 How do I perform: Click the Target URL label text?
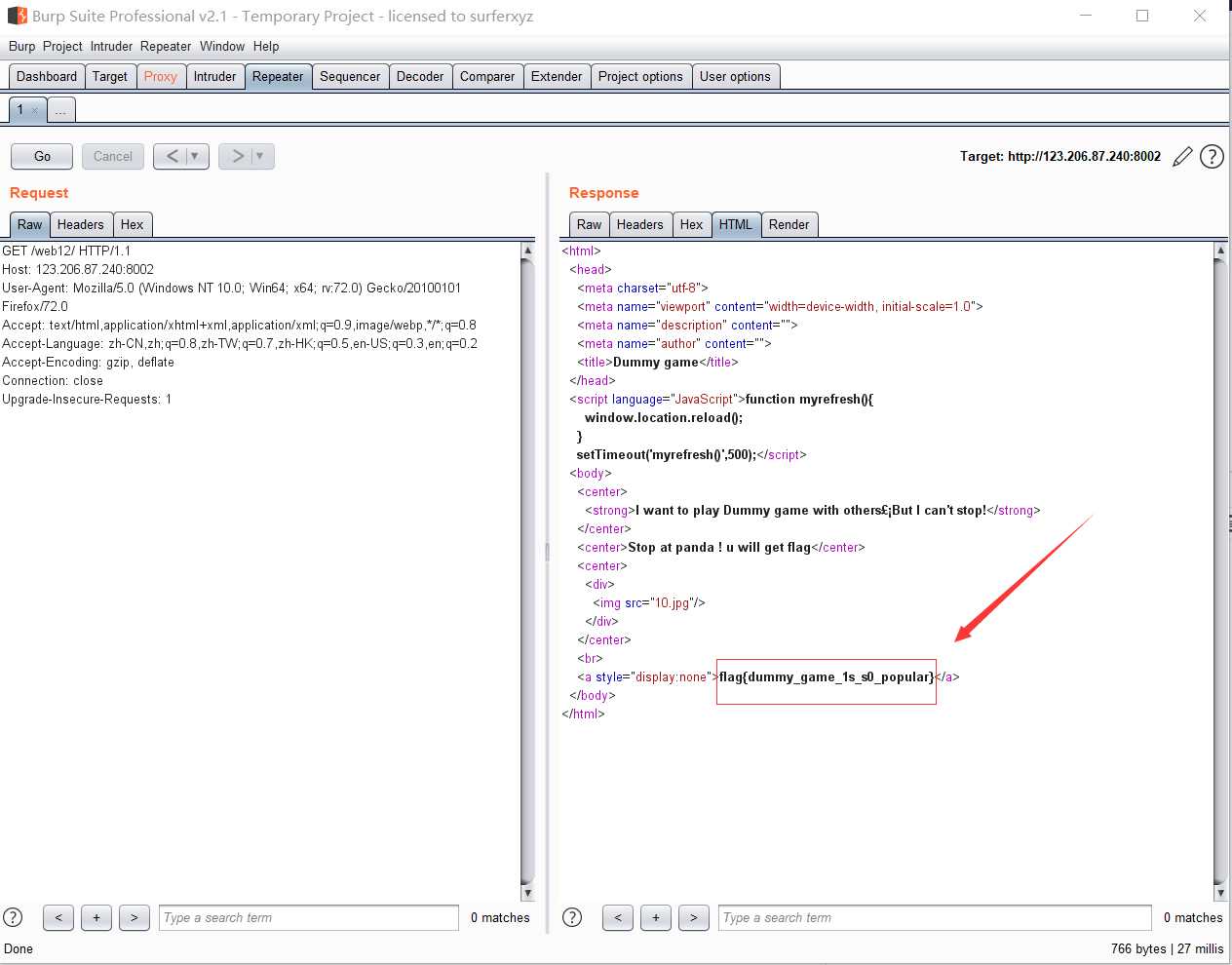click(1060, 156)
